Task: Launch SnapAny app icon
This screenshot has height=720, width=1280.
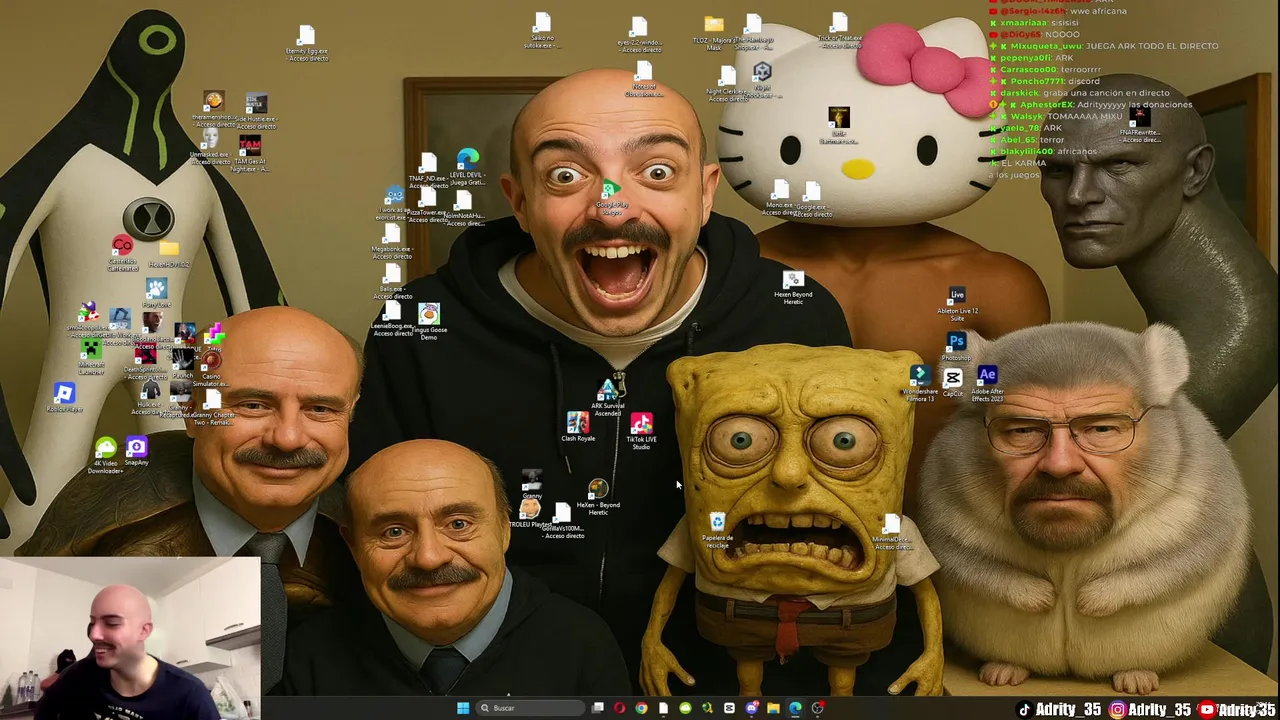Action: click(x=137, y=447)
